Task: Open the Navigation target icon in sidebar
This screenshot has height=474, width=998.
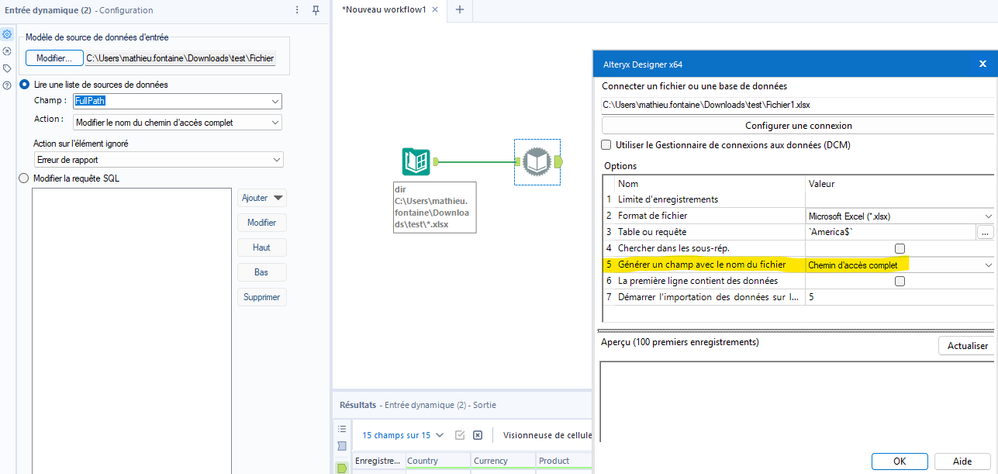Action: pyautogui.click(x=8, y=51)
